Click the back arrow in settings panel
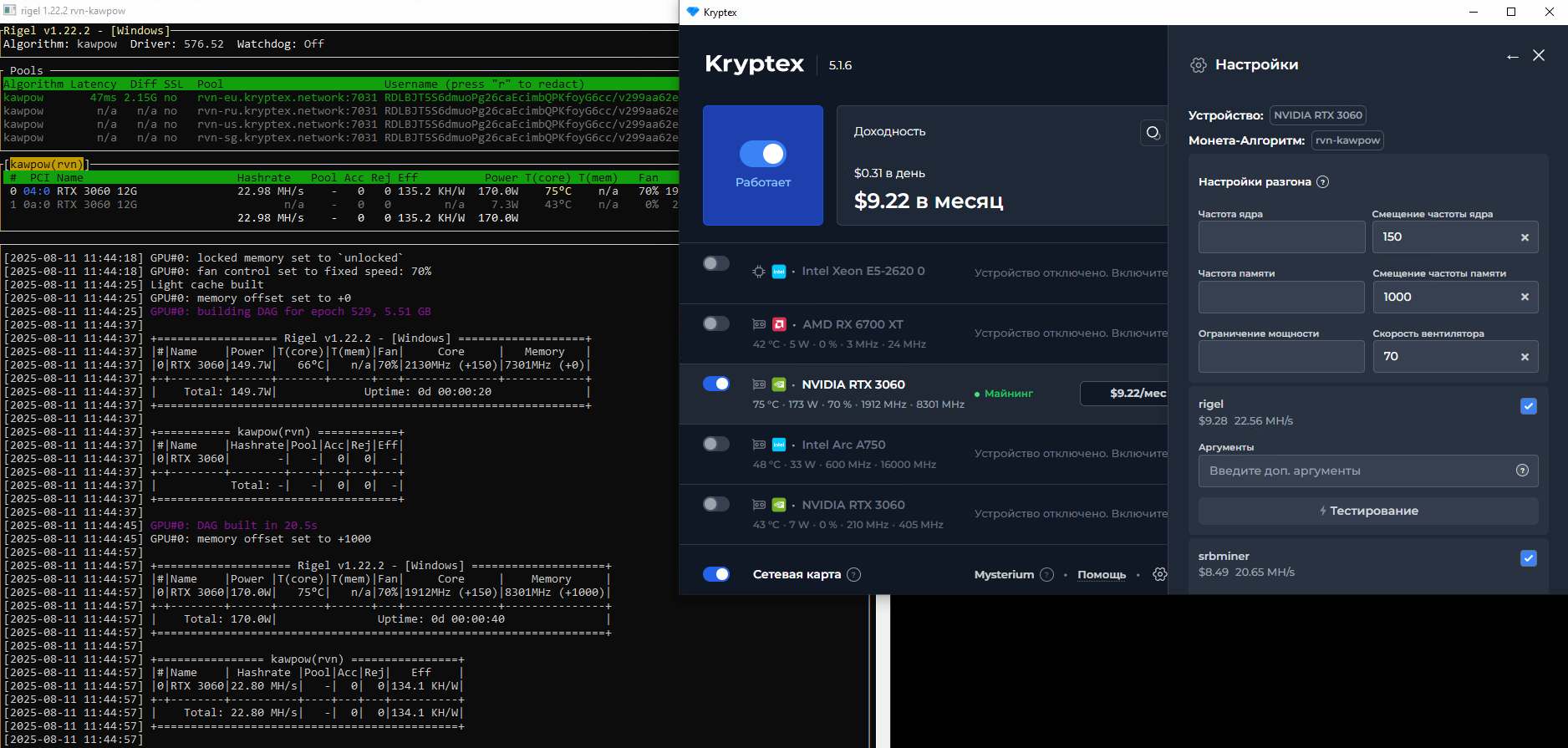The width and height of the screenshot is (1568, 748). point(1512,57)
